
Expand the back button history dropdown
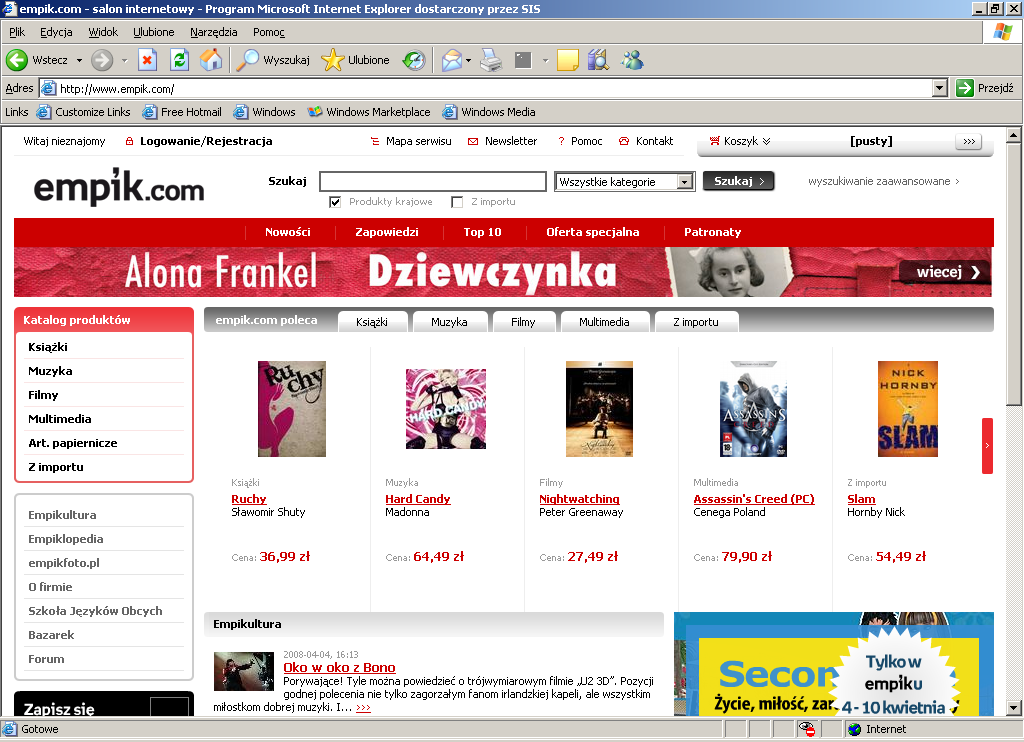[80, 60]
